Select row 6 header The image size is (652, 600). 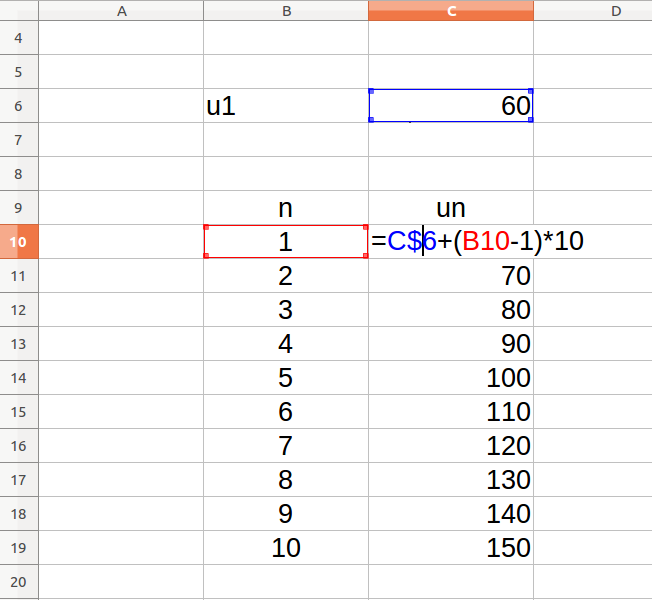(19, 106)
